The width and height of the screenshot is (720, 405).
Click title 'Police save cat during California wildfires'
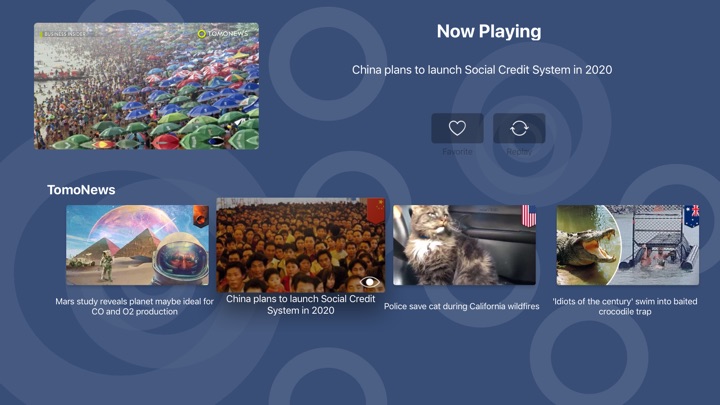pyautogui.click(x=461, y=306)
